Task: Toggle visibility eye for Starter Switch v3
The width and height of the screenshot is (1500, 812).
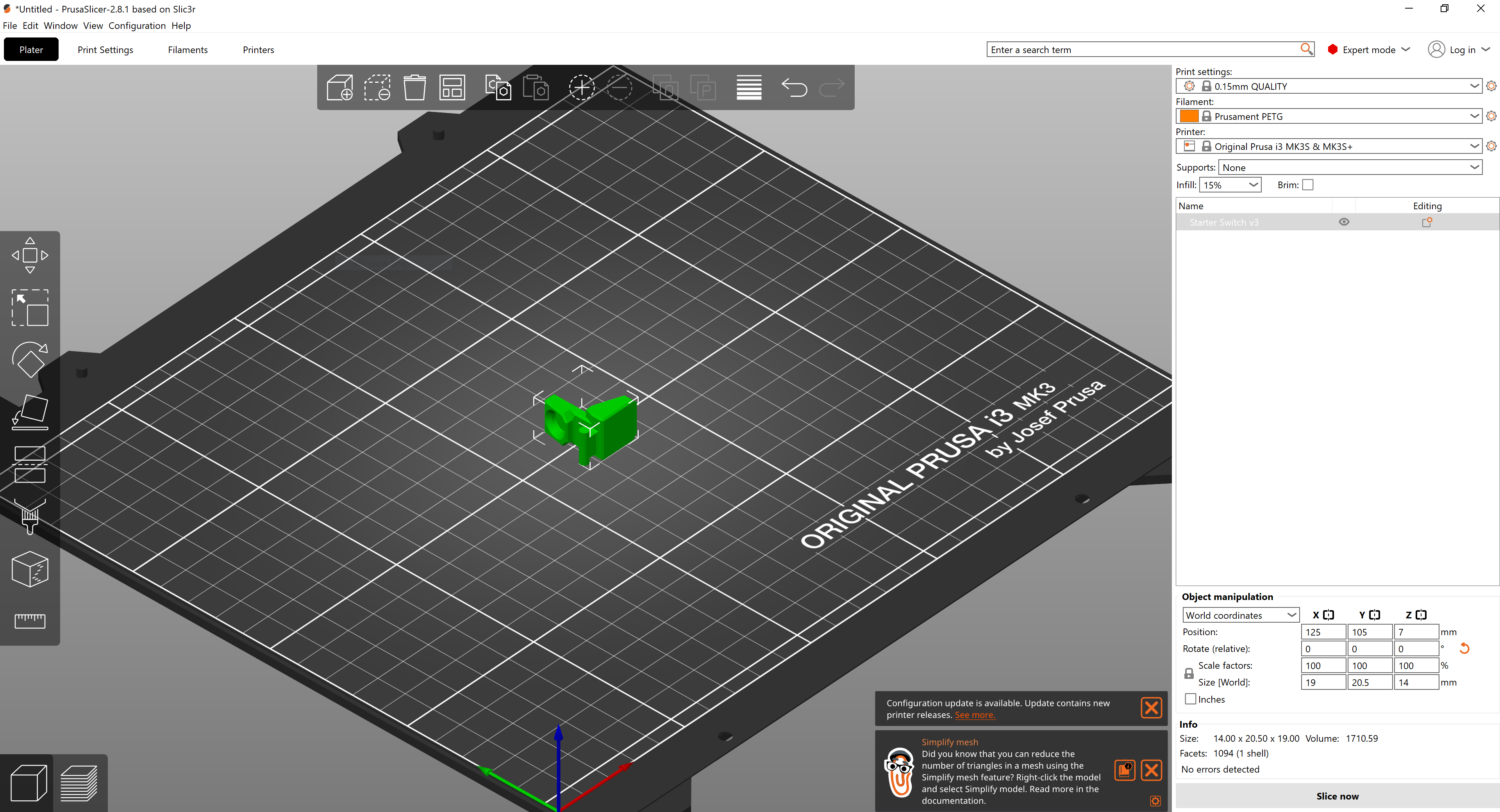Action: click(x=1344, y=222)
